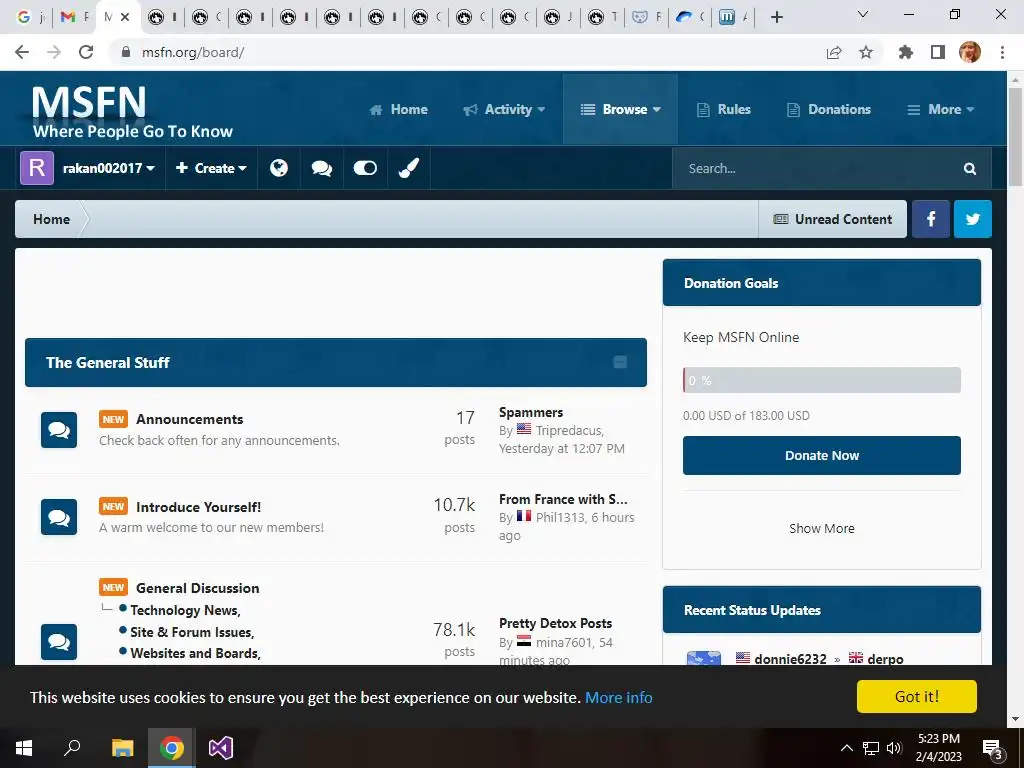1024x768 pixels.
Task: Open the From France with S... topic
Action: tap(563, 500)
